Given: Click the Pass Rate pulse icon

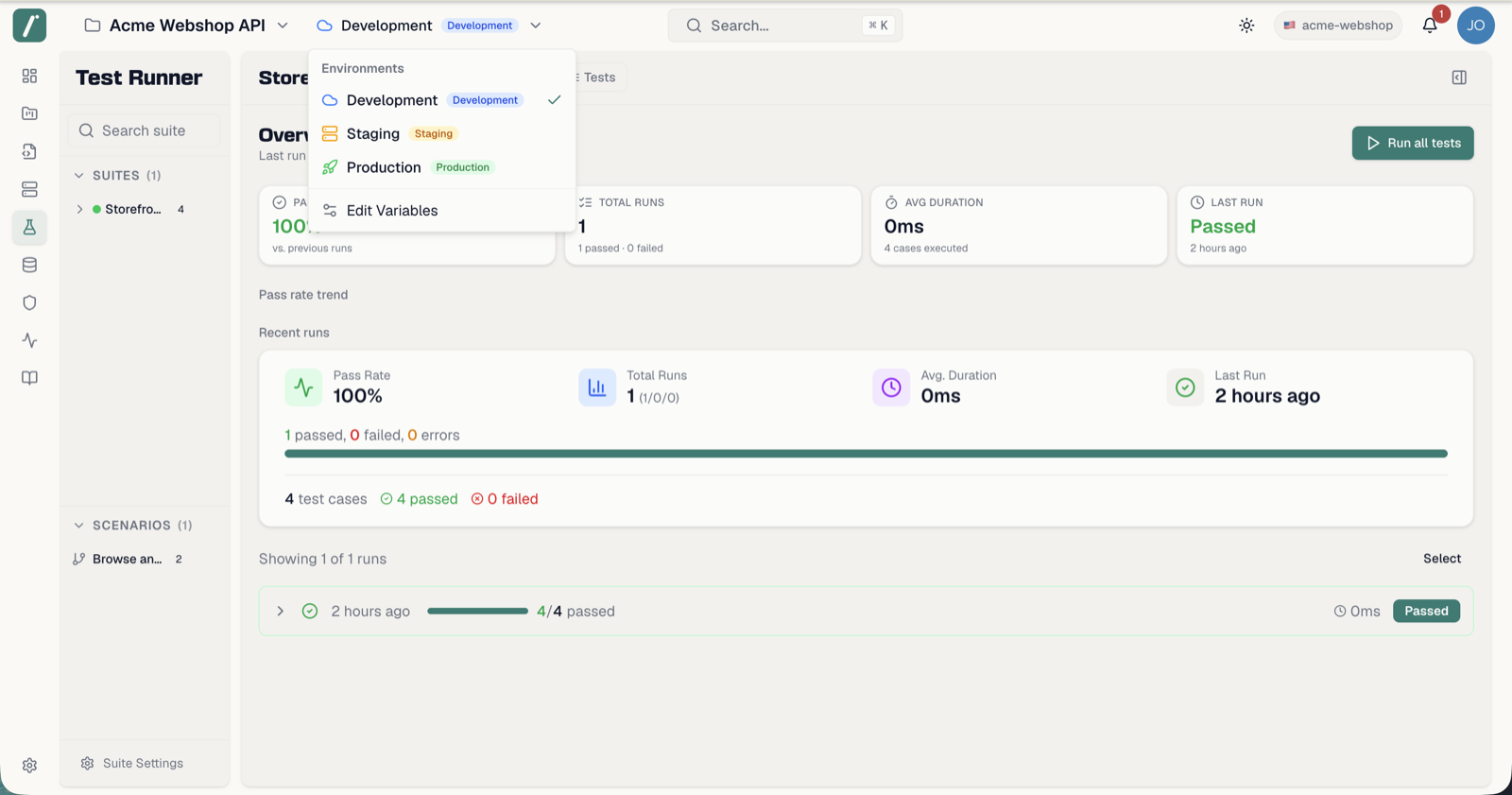Looking at the screenshot, I should pyautogui.click(x=303, y=388).
